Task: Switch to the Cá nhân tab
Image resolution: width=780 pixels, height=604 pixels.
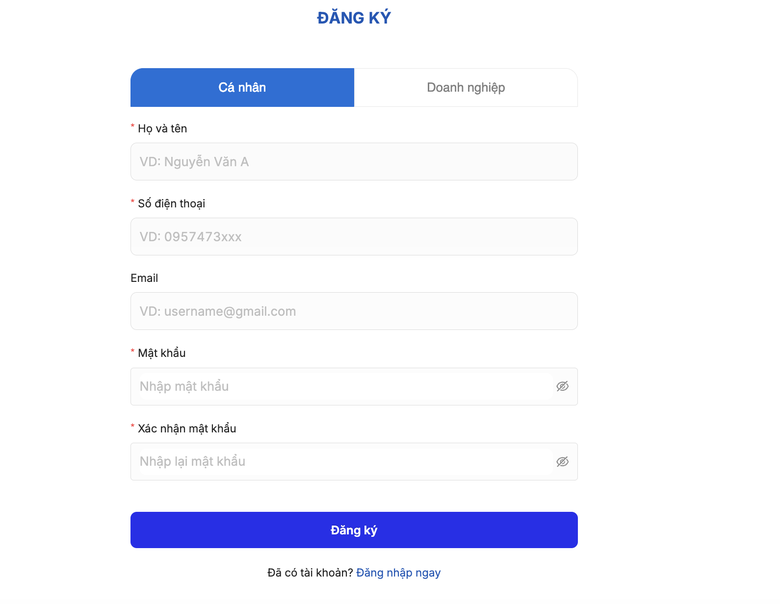Action: click(x=242, y=87)
